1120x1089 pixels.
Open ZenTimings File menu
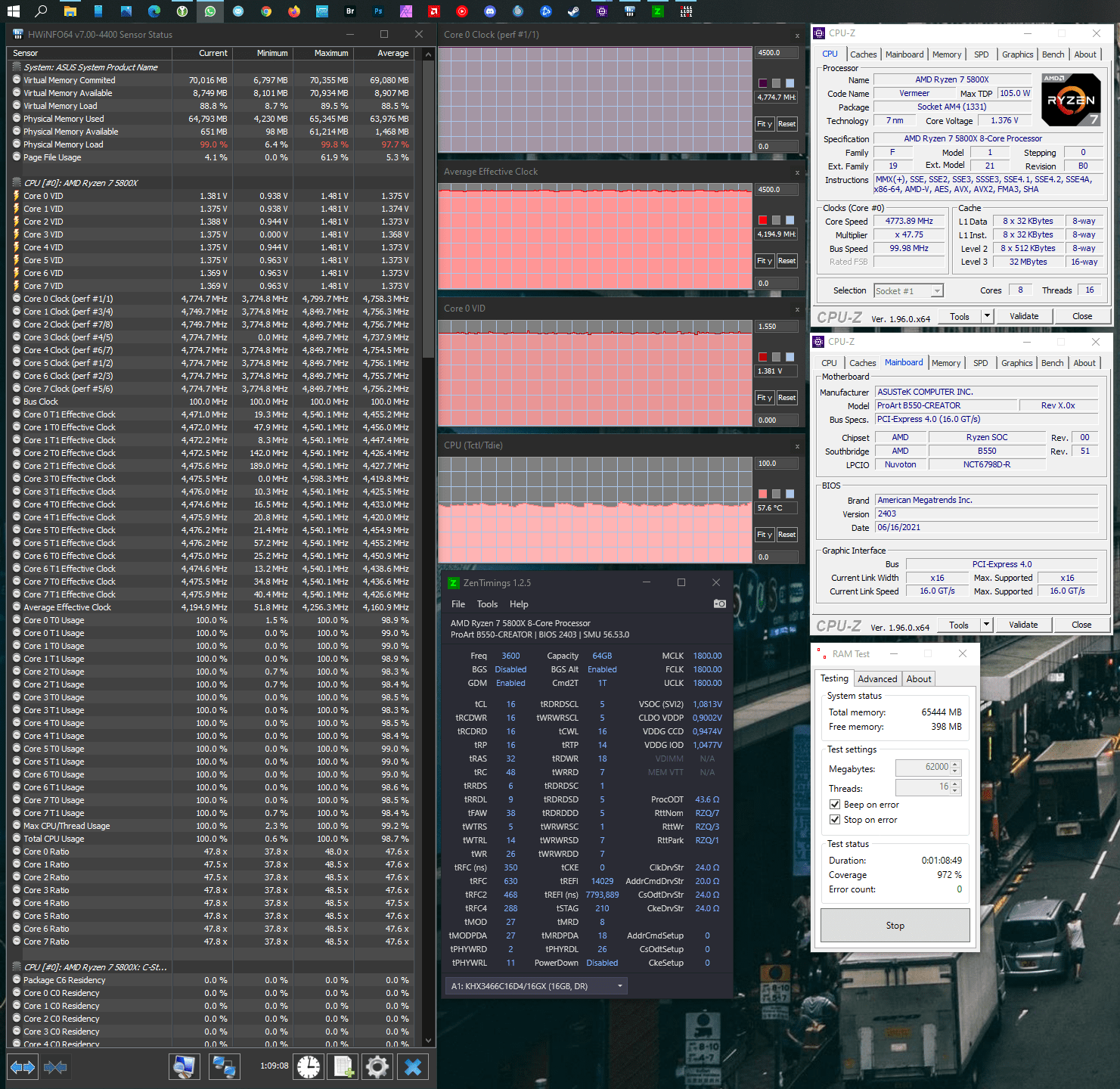coord(458,604)
